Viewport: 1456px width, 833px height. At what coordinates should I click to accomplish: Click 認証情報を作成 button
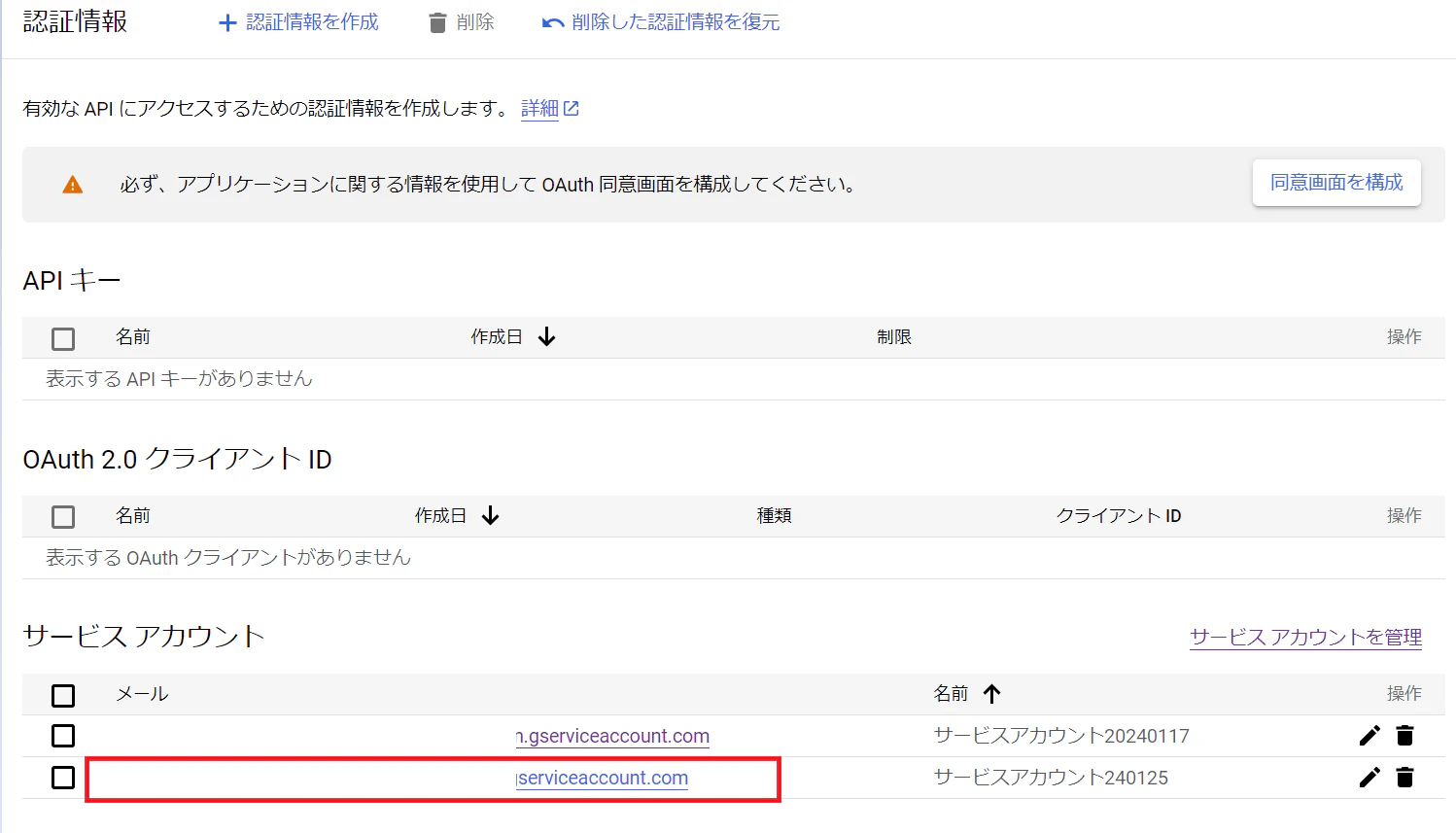[299, 22]
